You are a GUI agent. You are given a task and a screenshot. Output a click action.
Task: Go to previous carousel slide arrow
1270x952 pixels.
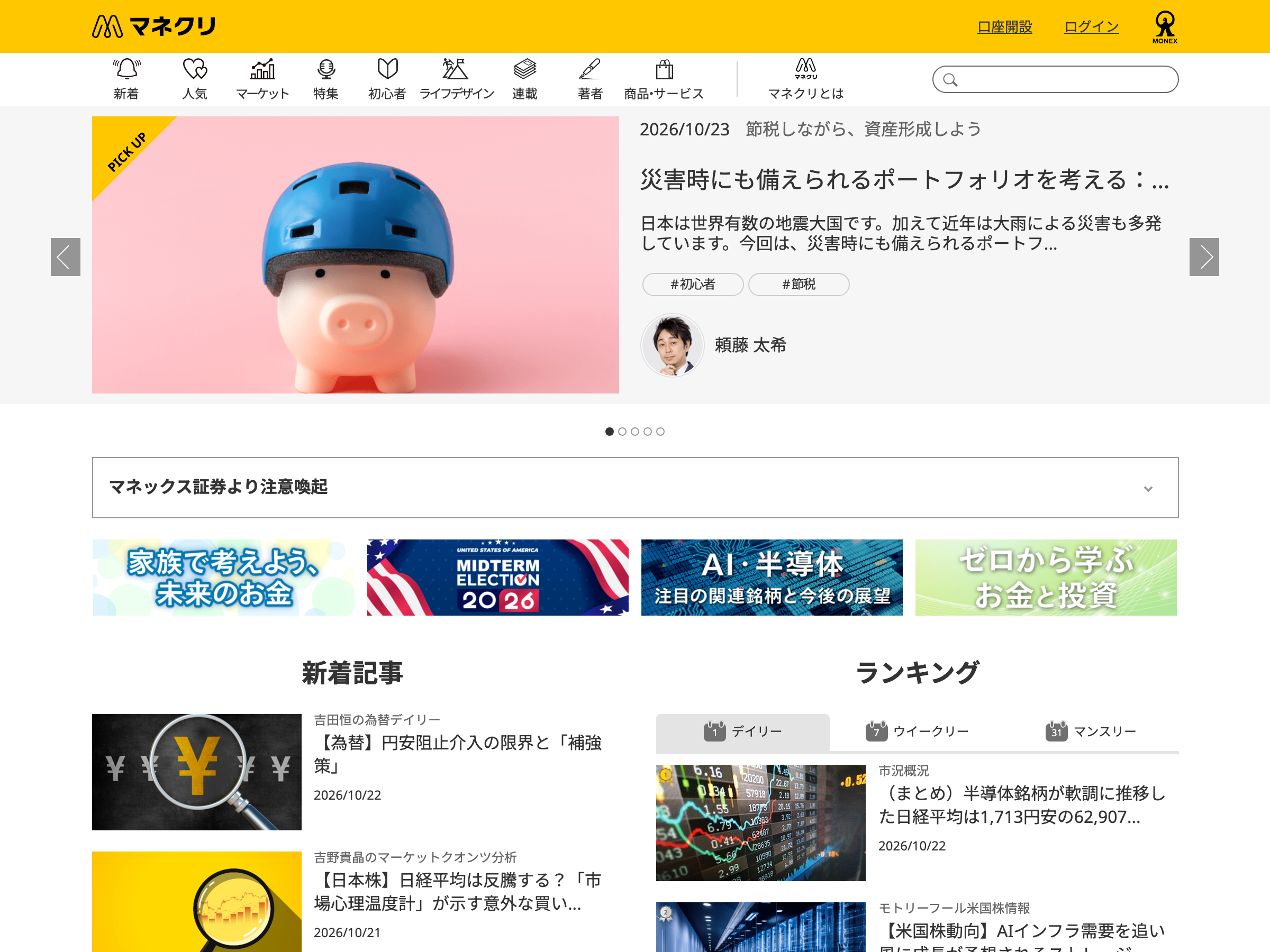(x=66, y=257)
